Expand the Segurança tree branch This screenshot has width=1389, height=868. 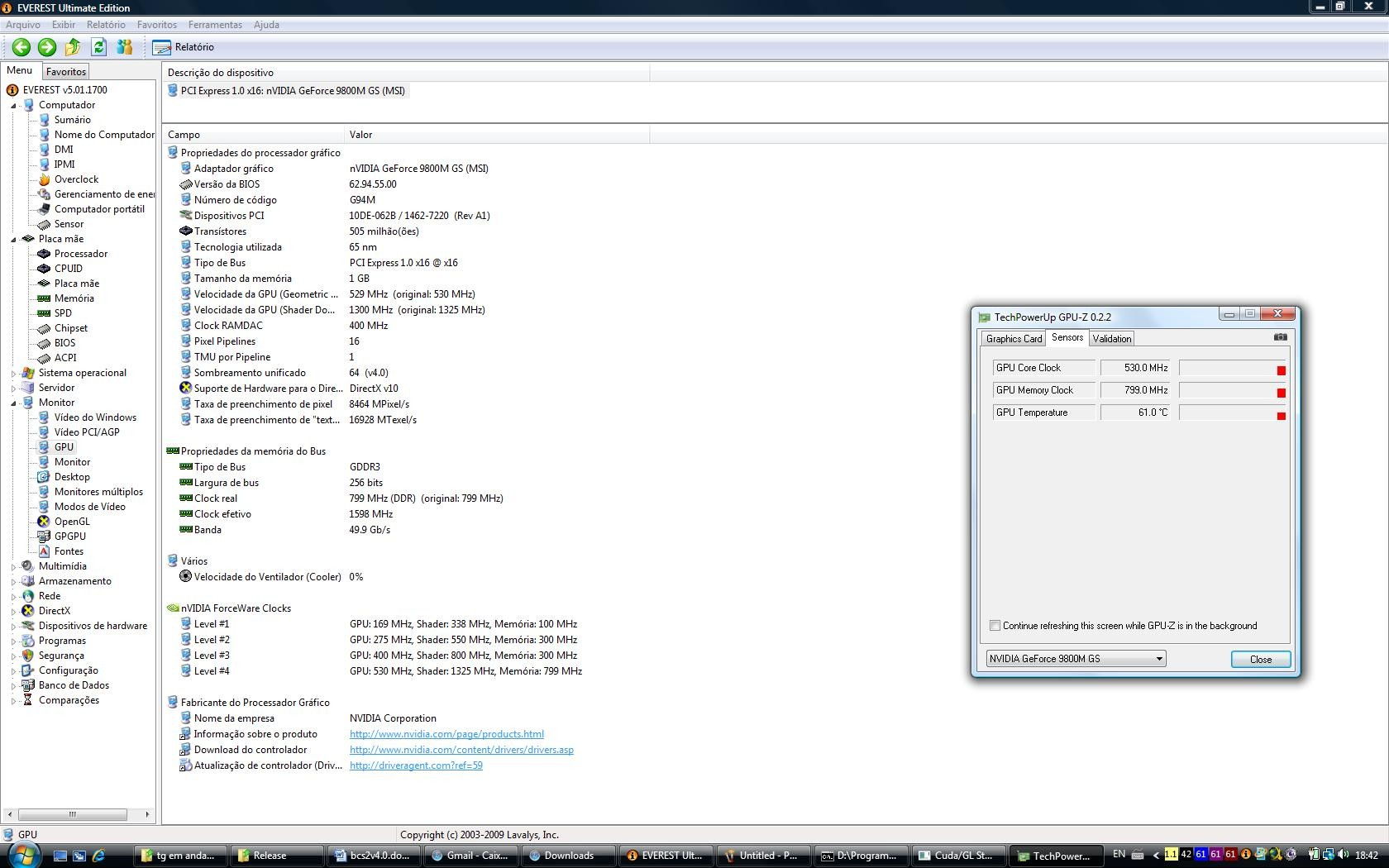(x=13, y=656)
